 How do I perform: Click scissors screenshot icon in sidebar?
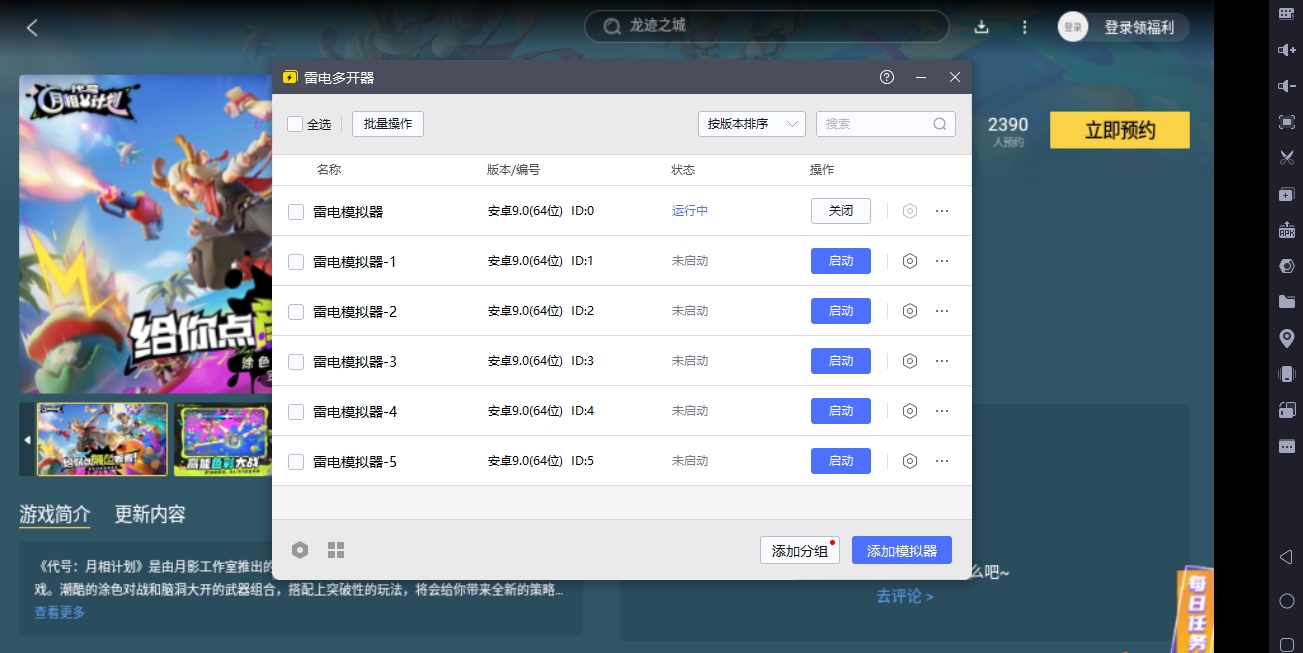1287,157
